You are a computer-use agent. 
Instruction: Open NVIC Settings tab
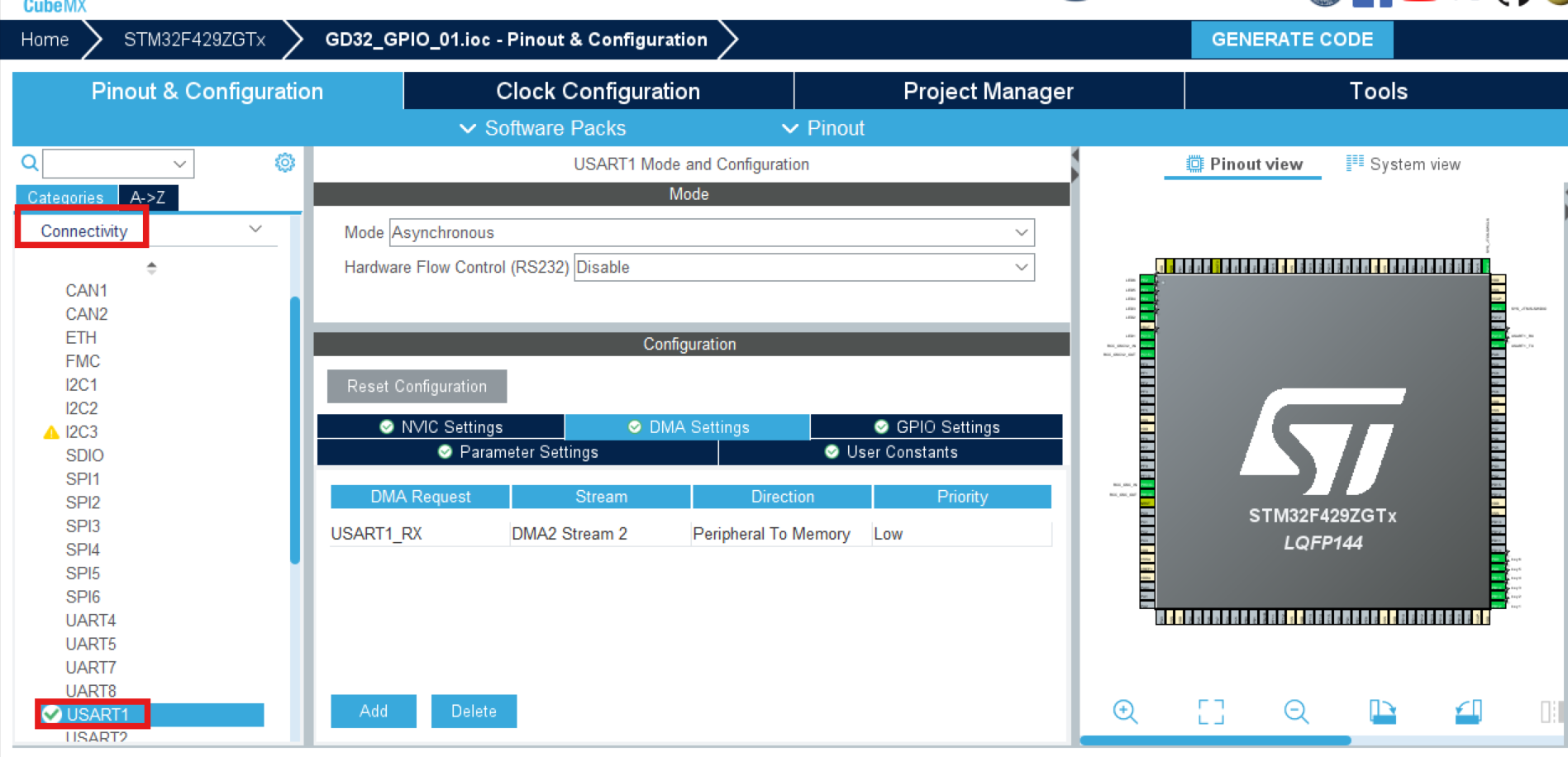[441, 426]
